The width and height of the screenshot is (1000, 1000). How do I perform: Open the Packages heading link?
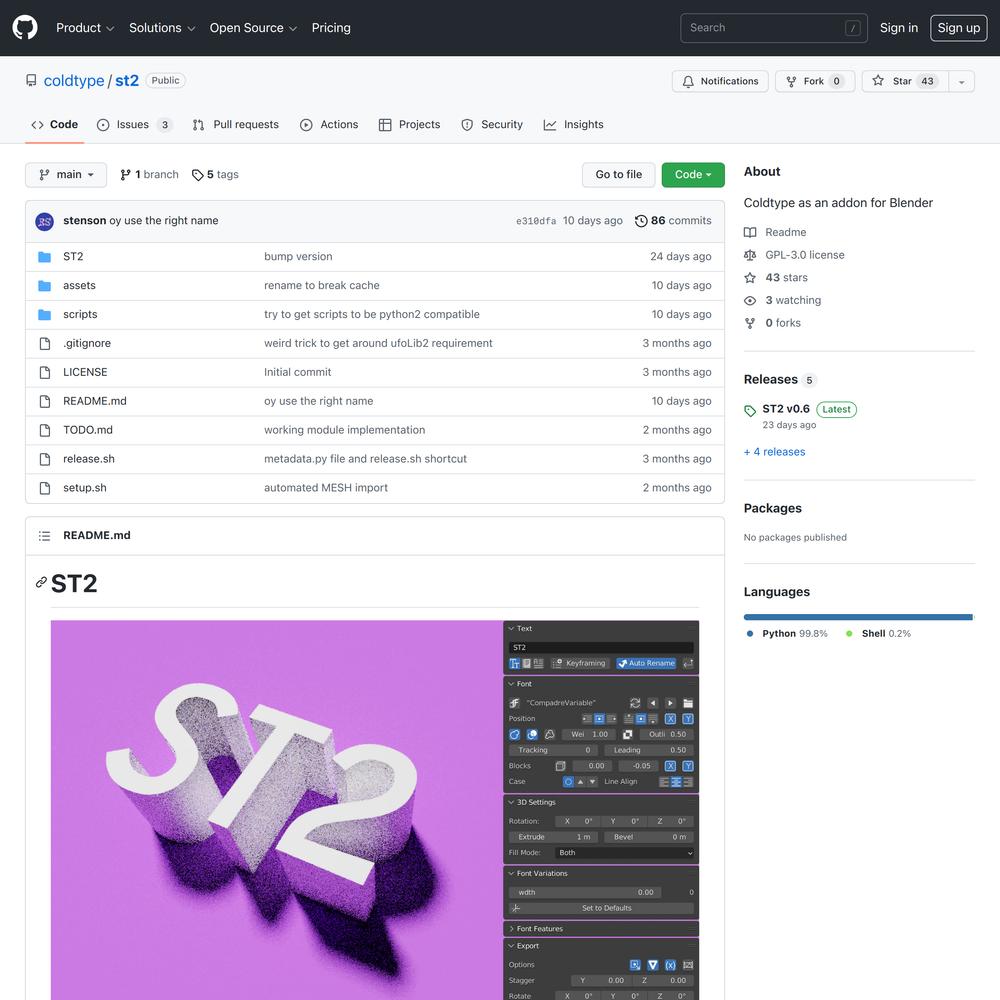pos(772,508)
